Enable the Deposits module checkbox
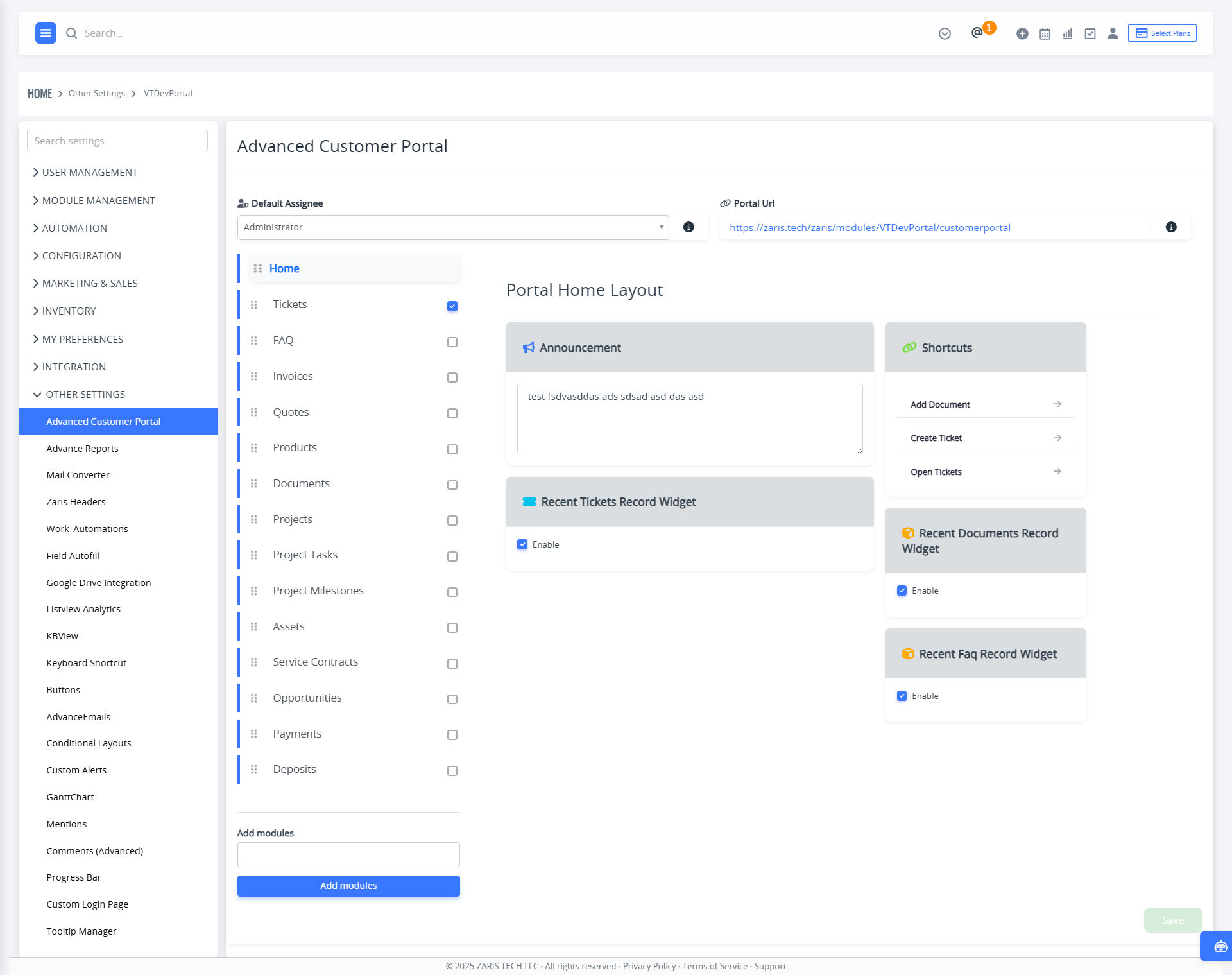This screenshot has height=975, width=1232. [x=452, y=771]
